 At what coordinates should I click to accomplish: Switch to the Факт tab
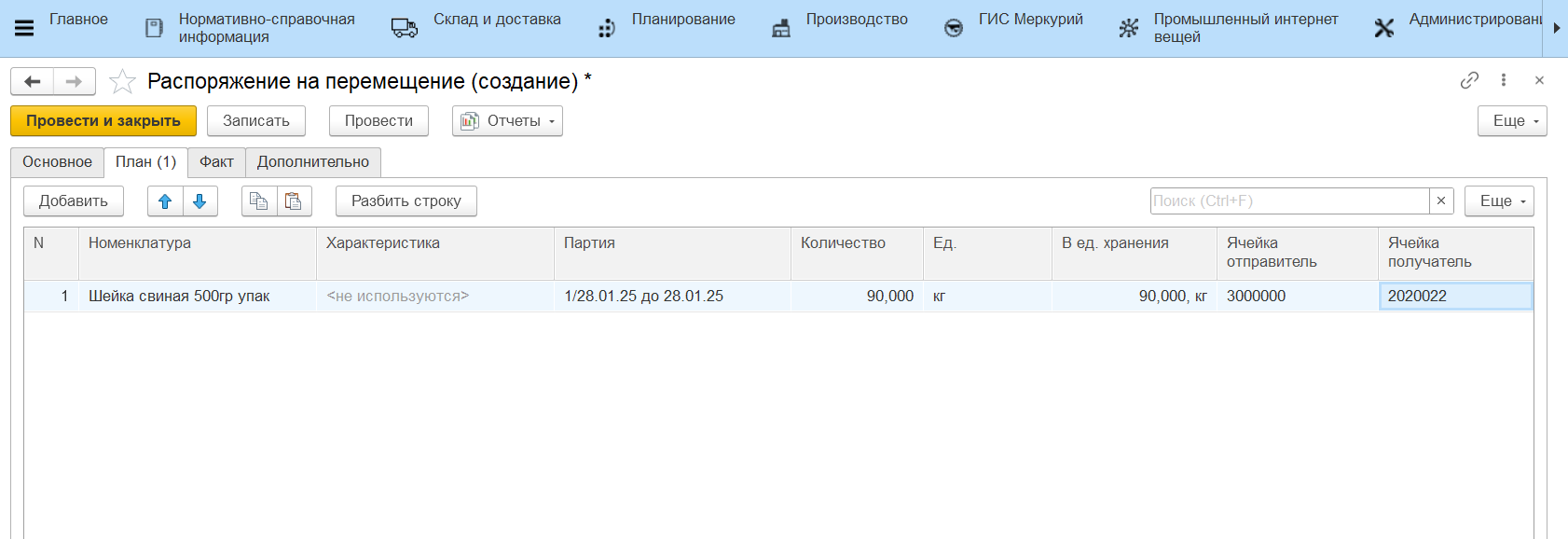point(216,162)
